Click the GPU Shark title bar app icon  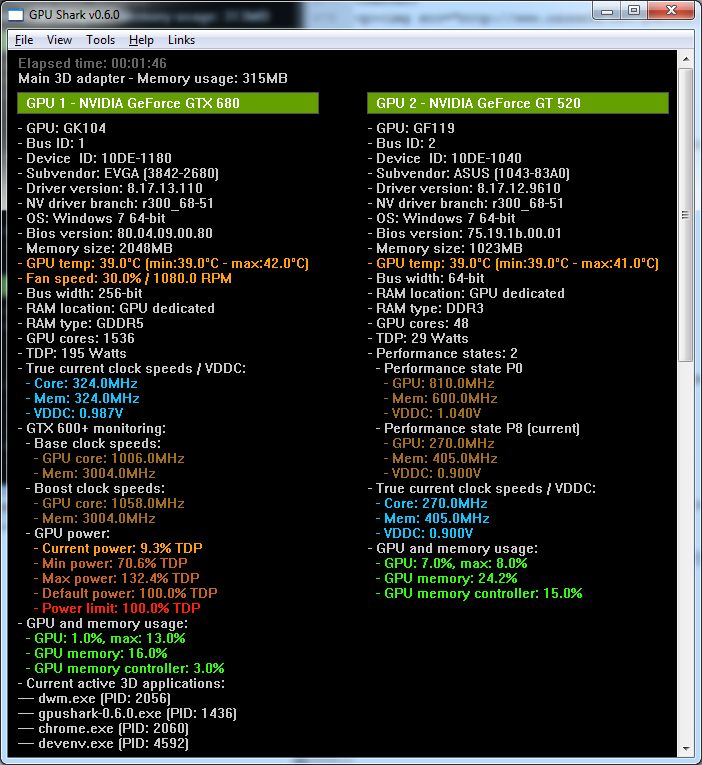click(16, 15)
